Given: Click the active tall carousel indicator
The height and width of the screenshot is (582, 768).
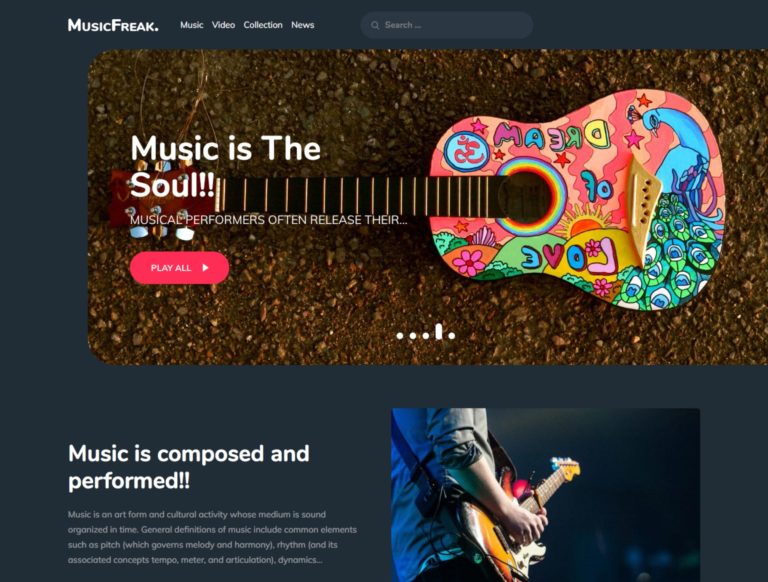Looking at the screenshot, I should pyautogui.click(x=439, y=331).
